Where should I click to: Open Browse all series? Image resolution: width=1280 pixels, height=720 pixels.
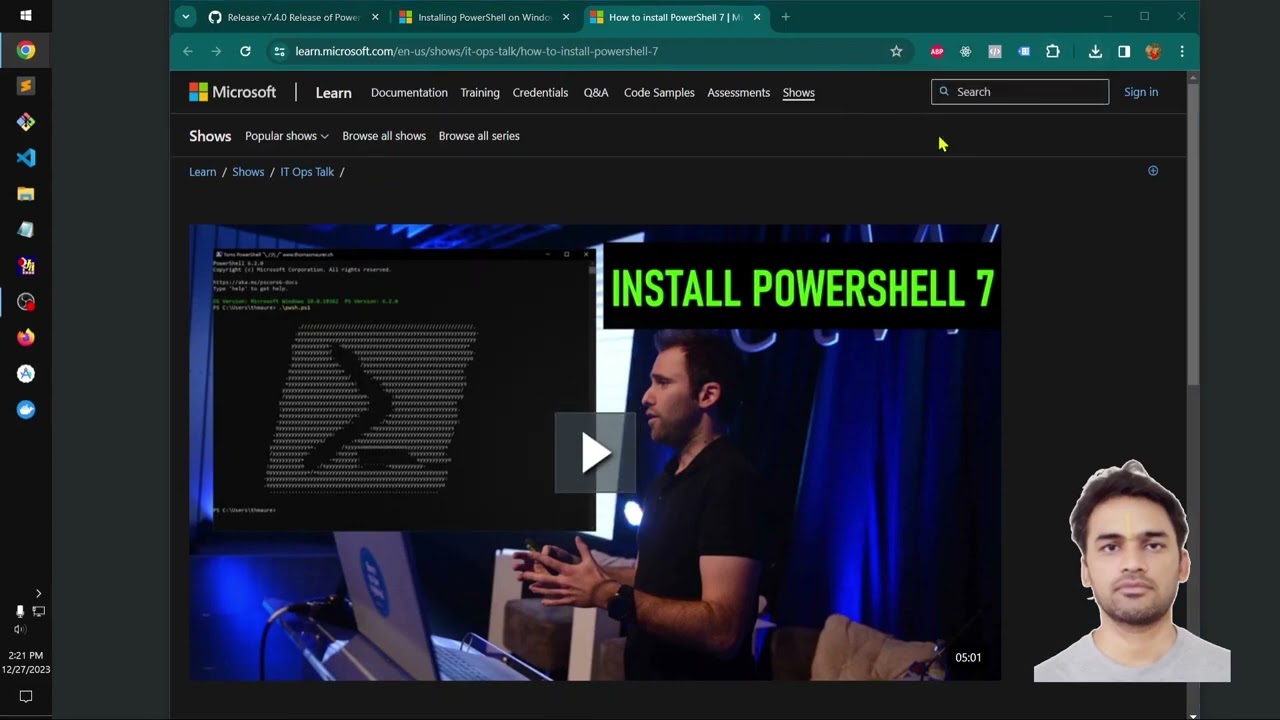point(479,136)
